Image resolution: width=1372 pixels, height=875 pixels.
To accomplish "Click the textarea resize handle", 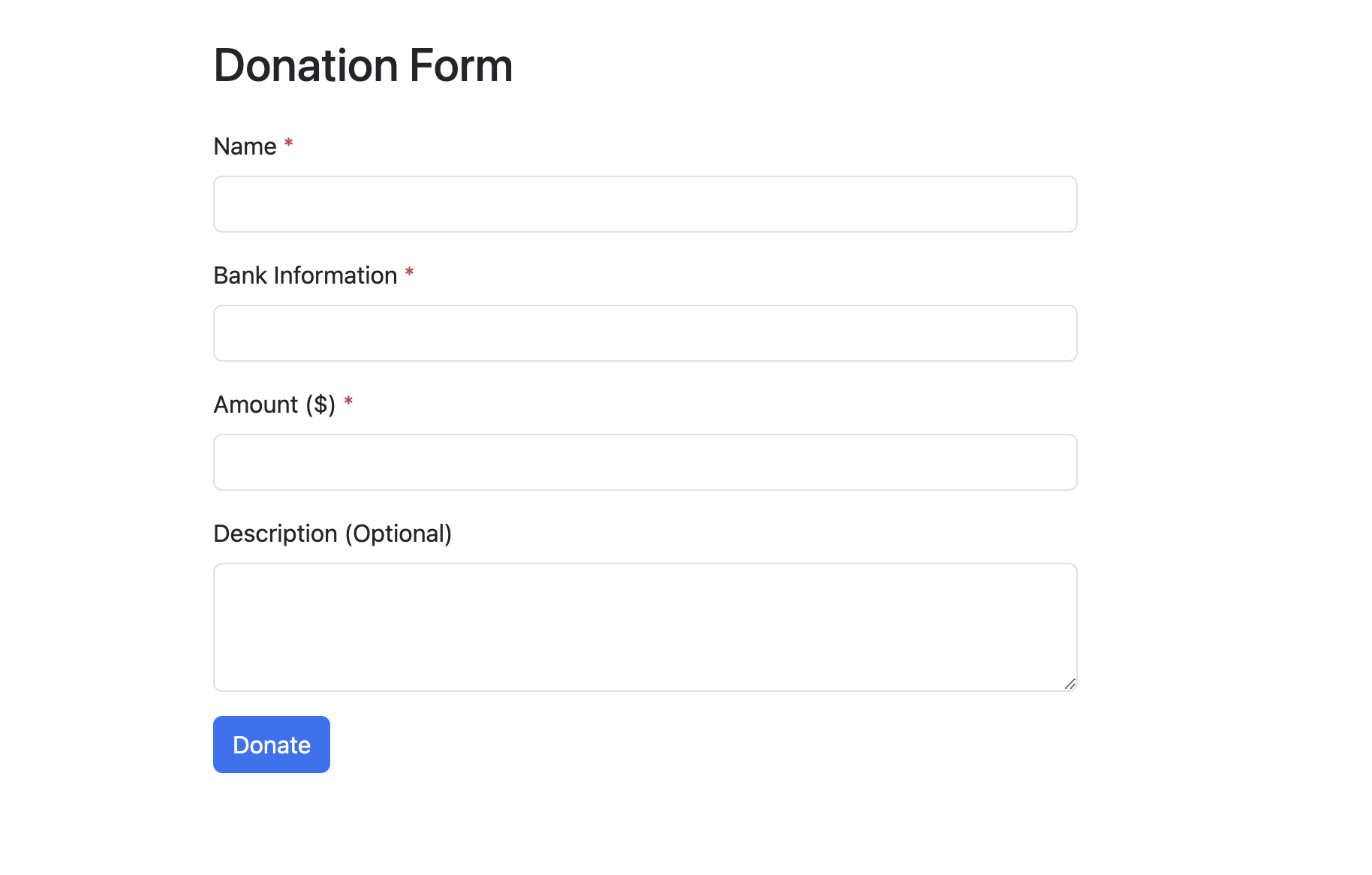I will pos(1071,684).
